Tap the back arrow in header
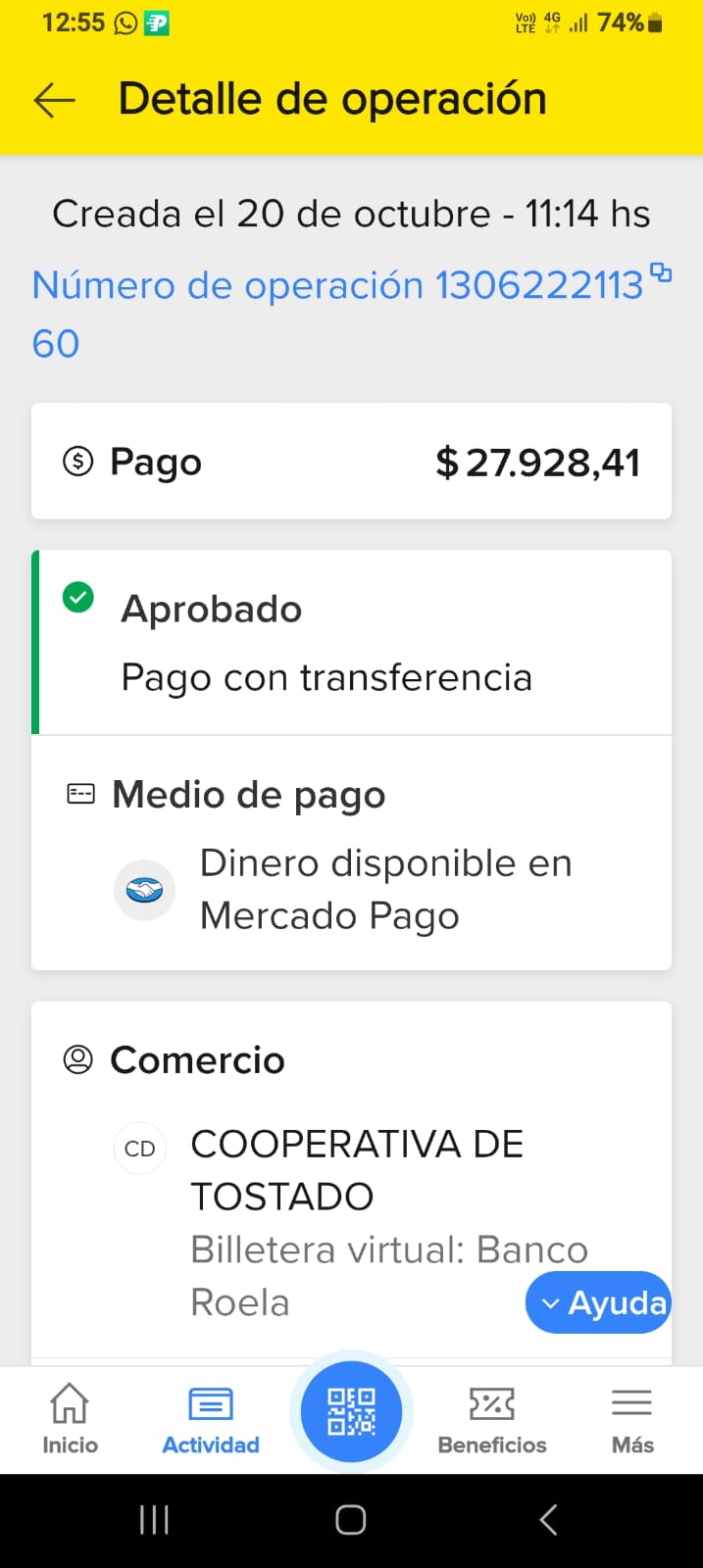Viewport: 703px width, 1568px height. 55,100
